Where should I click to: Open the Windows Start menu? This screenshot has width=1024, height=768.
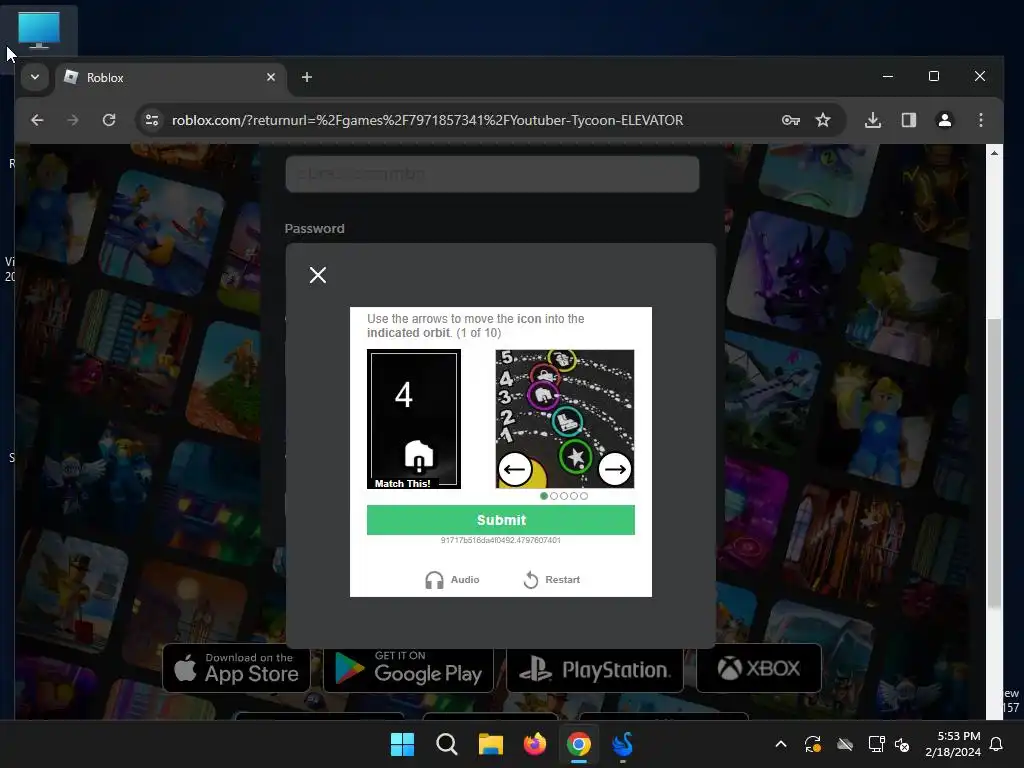(x=402, y=744)
